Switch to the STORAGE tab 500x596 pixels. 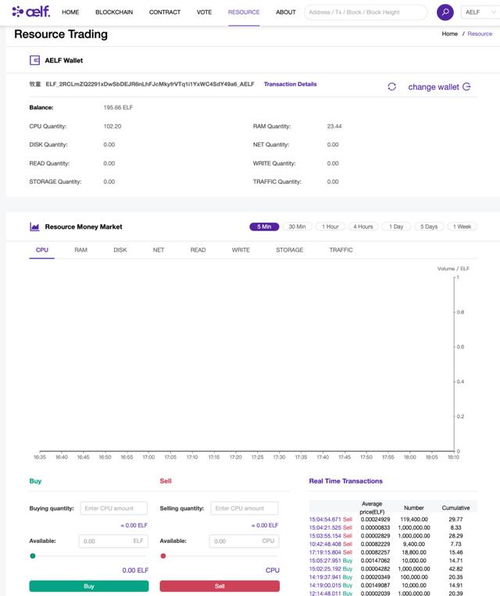pos(289,250)
